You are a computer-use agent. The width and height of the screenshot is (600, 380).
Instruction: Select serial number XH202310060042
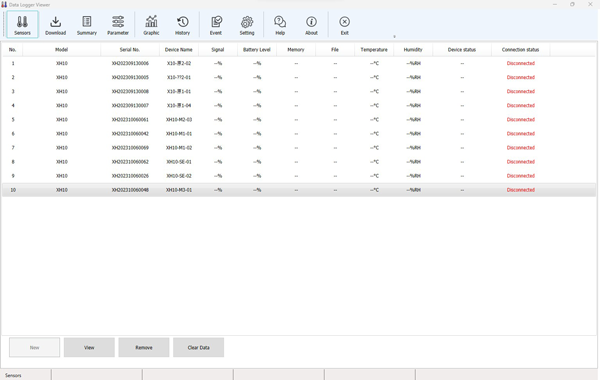(x=130, y=134)
